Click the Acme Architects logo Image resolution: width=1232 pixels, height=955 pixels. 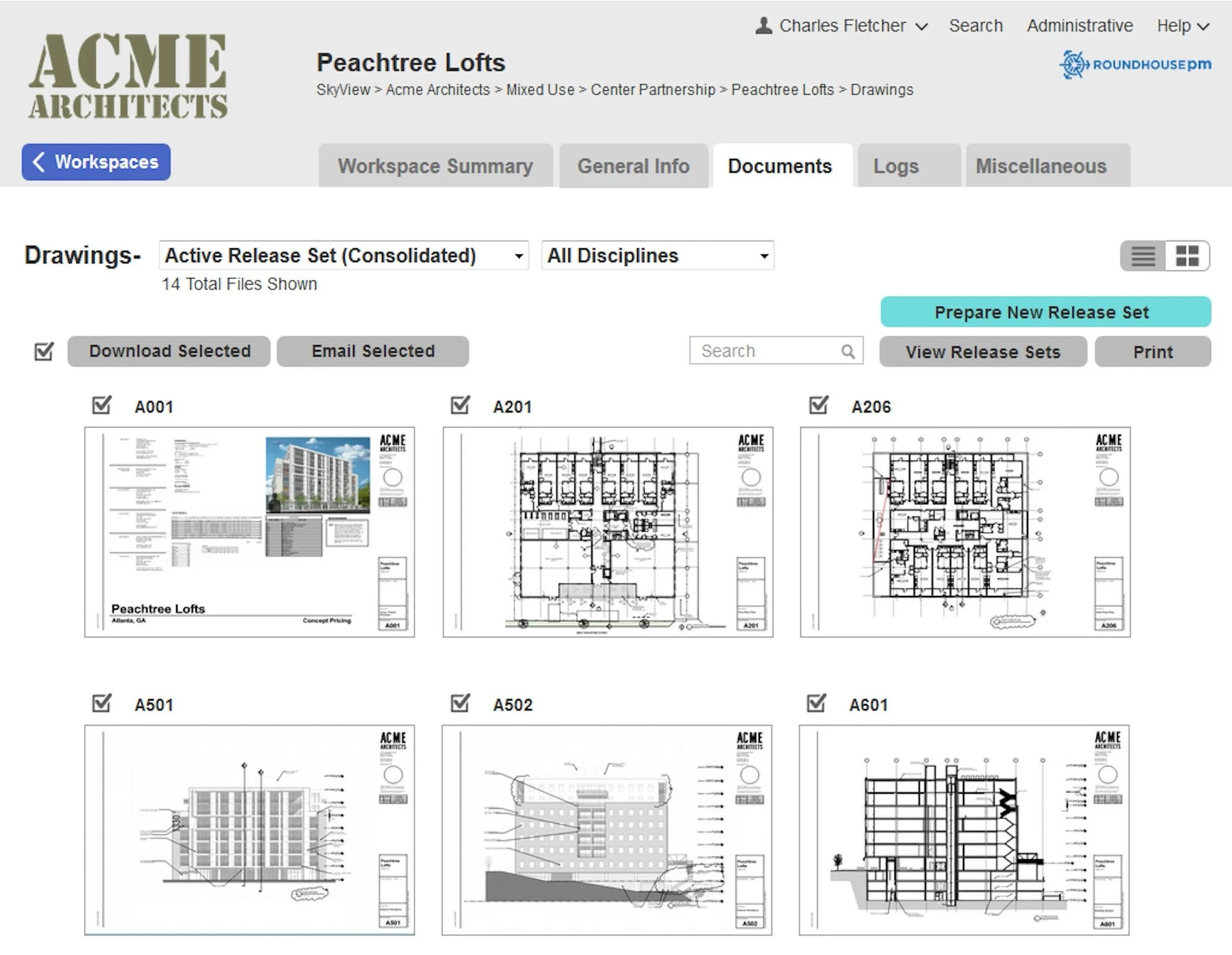point(128,76)
